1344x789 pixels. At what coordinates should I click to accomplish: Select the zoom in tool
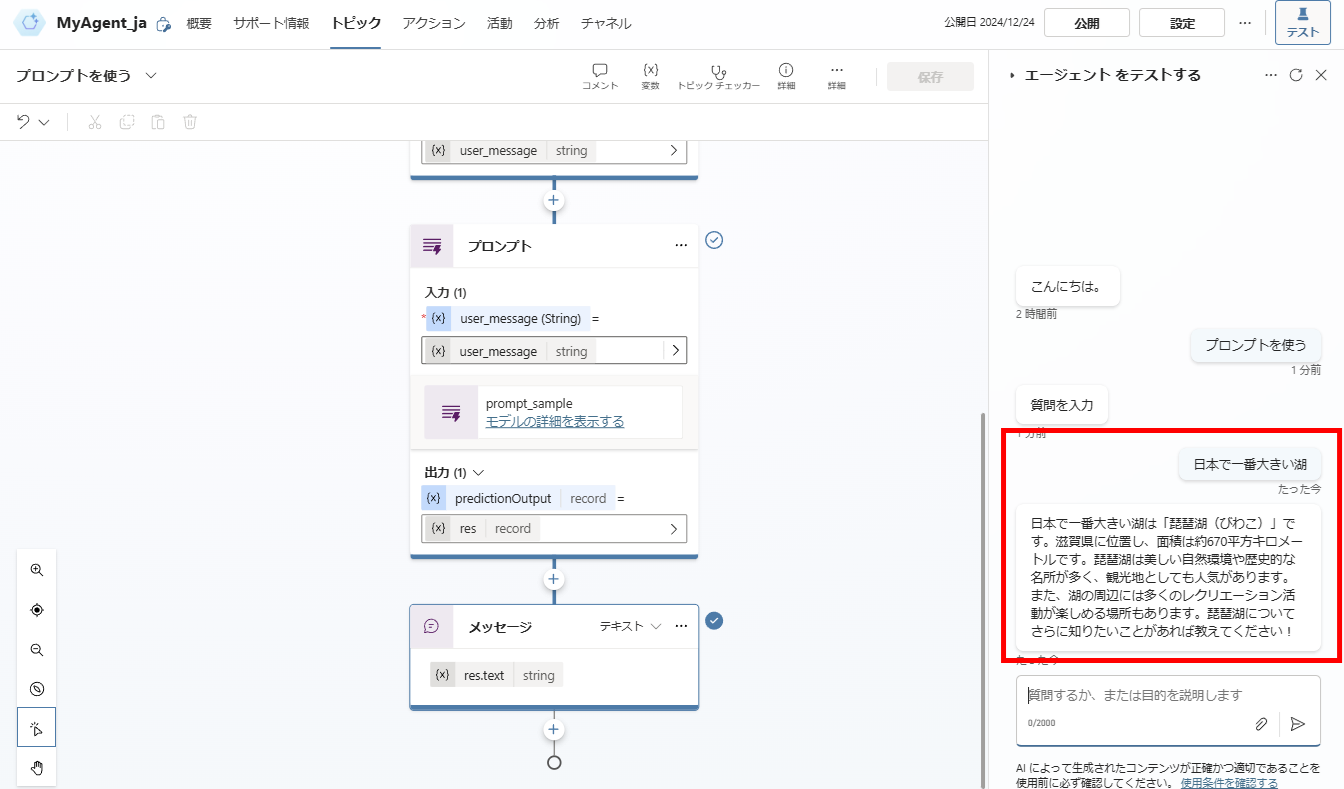[x=36, y=569]
